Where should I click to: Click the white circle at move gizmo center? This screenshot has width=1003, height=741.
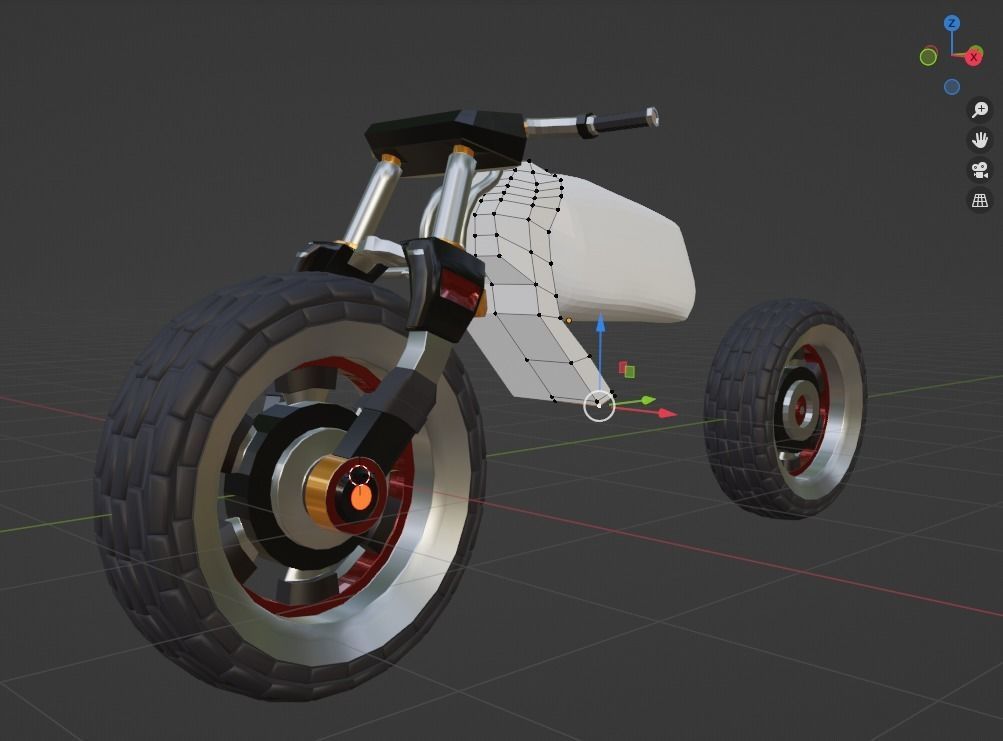(x=599, y=406)
